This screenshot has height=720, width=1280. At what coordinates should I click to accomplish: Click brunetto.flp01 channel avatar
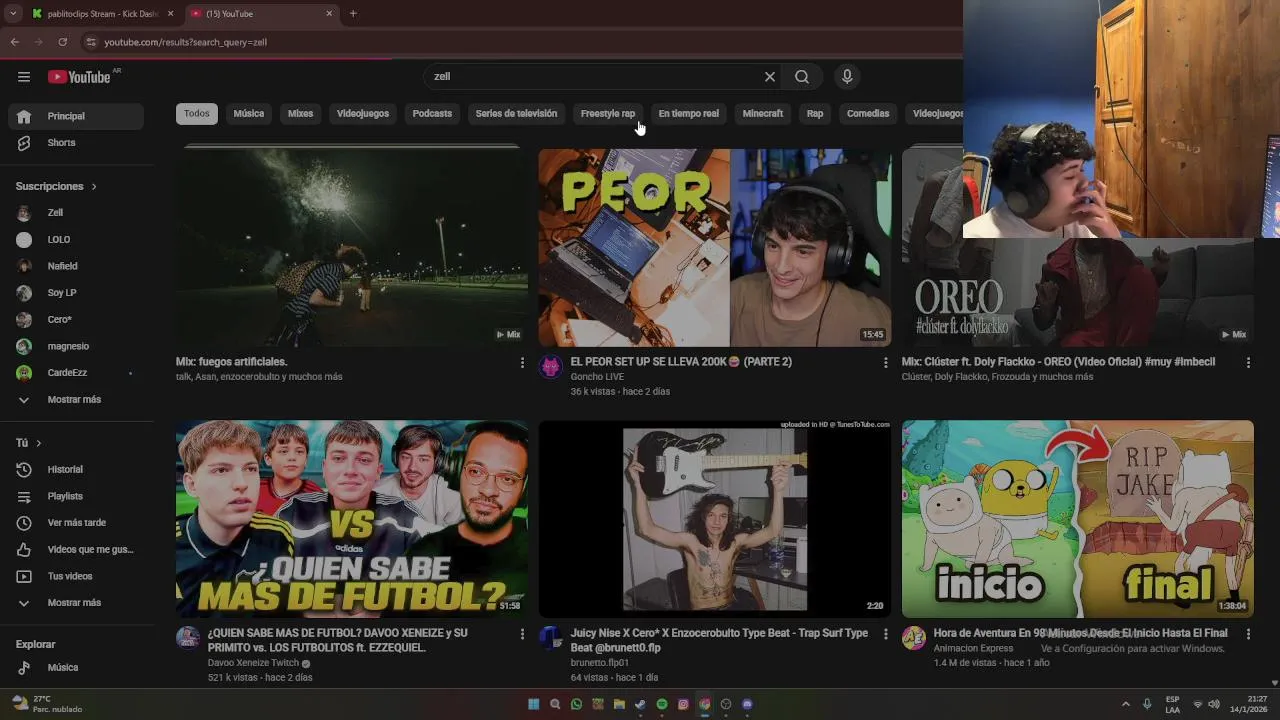pos(551,638)
